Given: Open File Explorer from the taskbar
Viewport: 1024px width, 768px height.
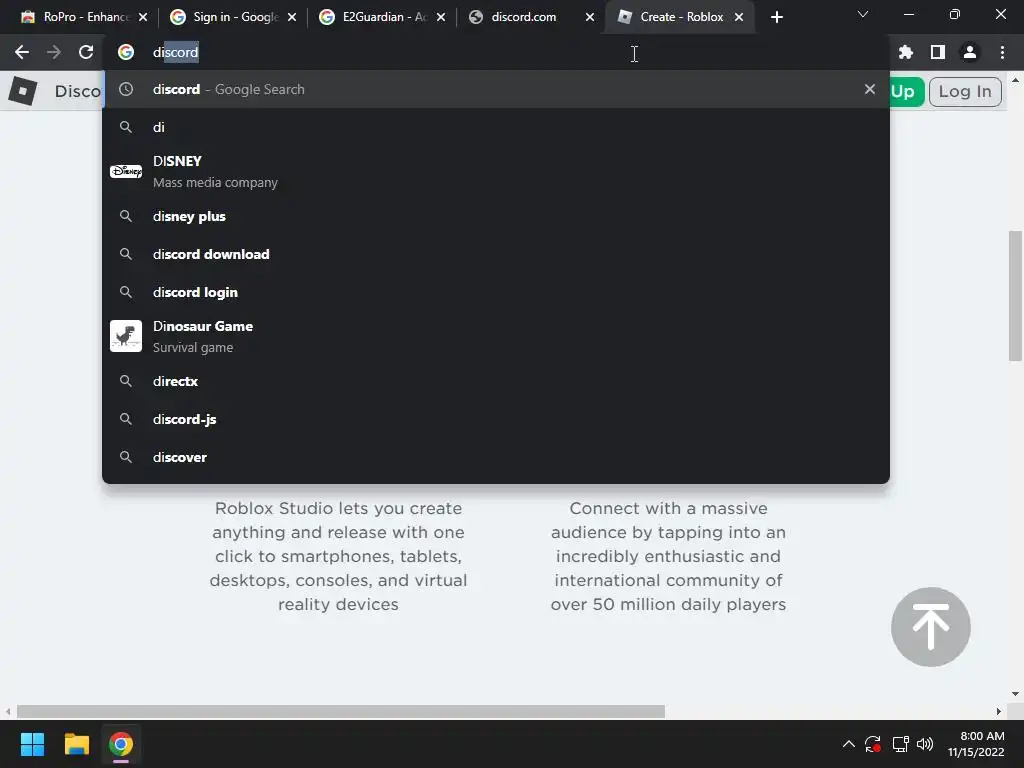Looking at the screenshot, I should tap(76, 744).
